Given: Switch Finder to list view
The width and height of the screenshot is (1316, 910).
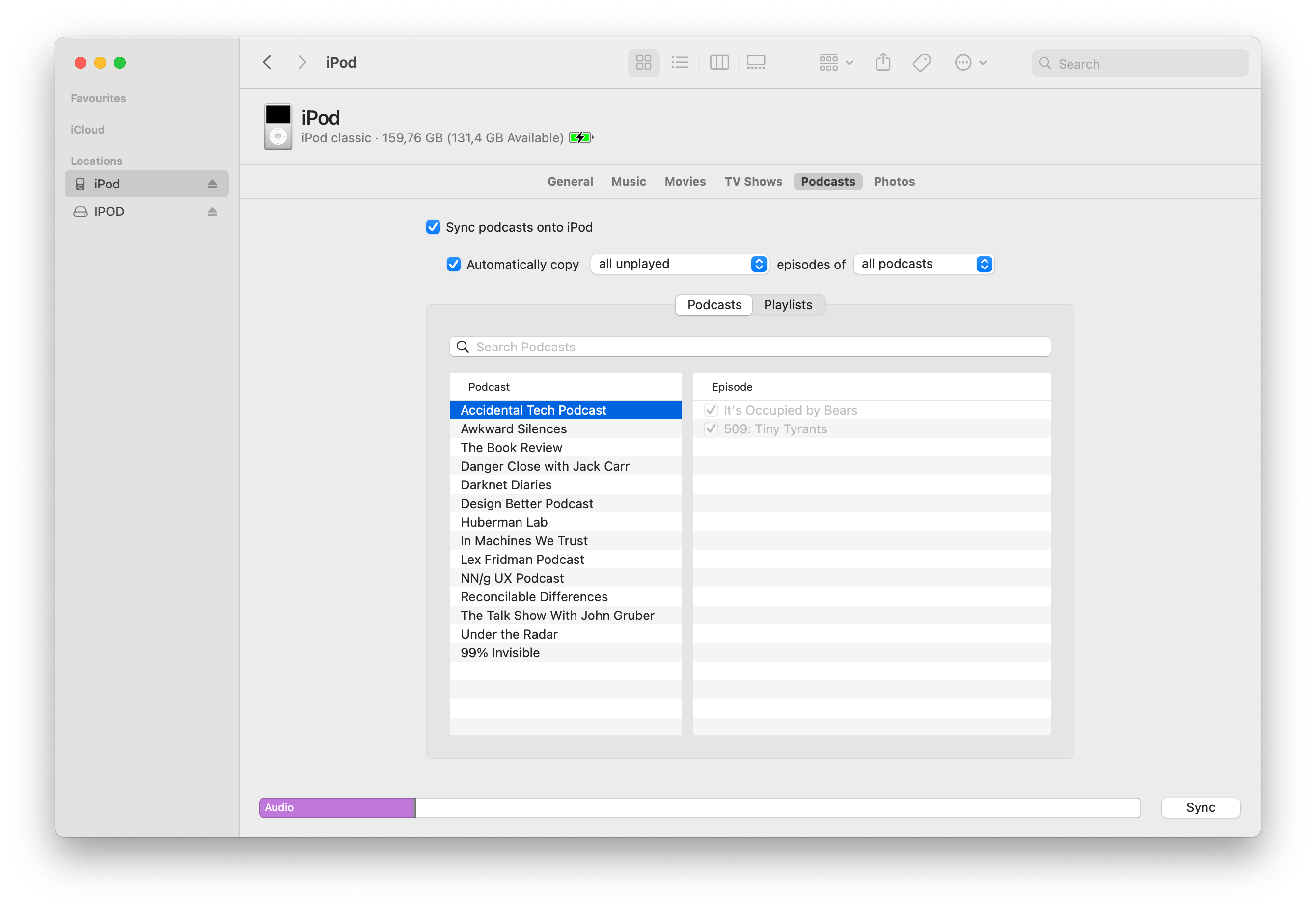Looking at the screenshot, I should [x=680, y=62].
